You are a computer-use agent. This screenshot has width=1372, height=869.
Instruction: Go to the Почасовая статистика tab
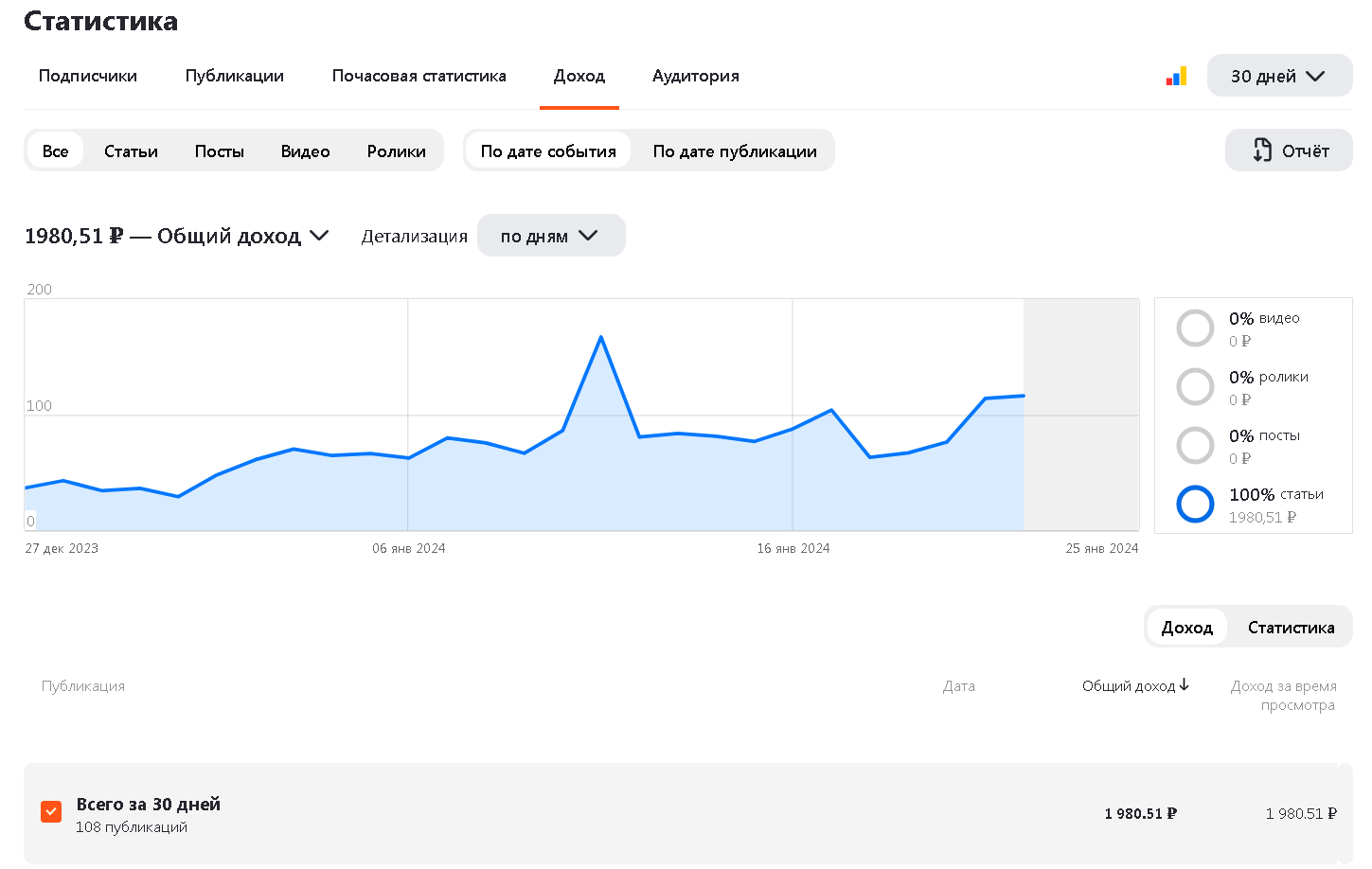pyautogui.click(x=419, y=76)
